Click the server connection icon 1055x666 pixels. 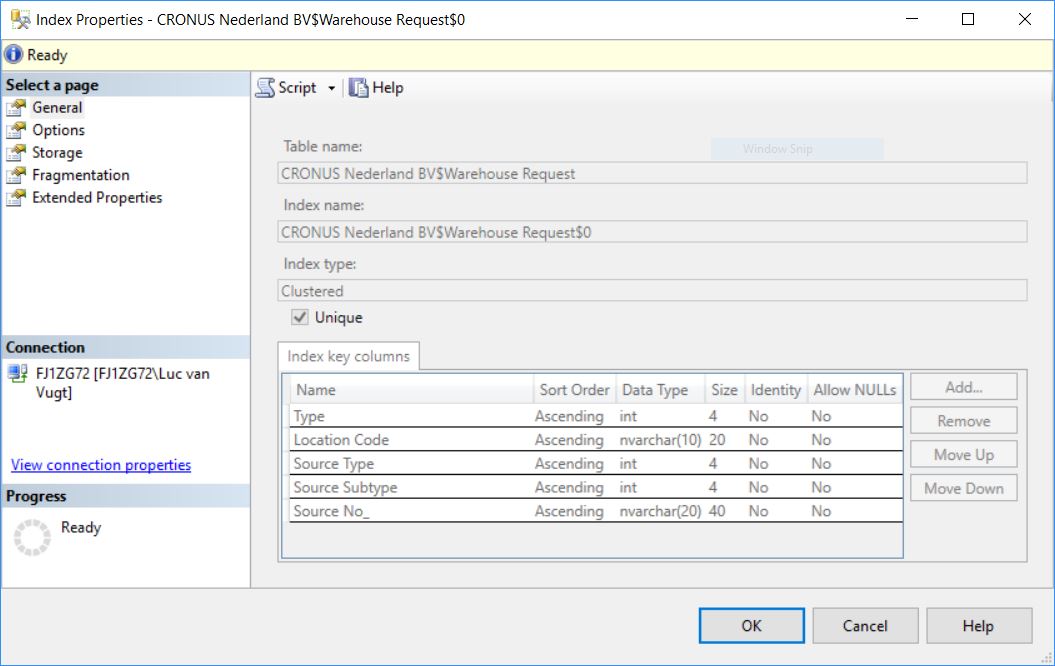coord(18,373)
